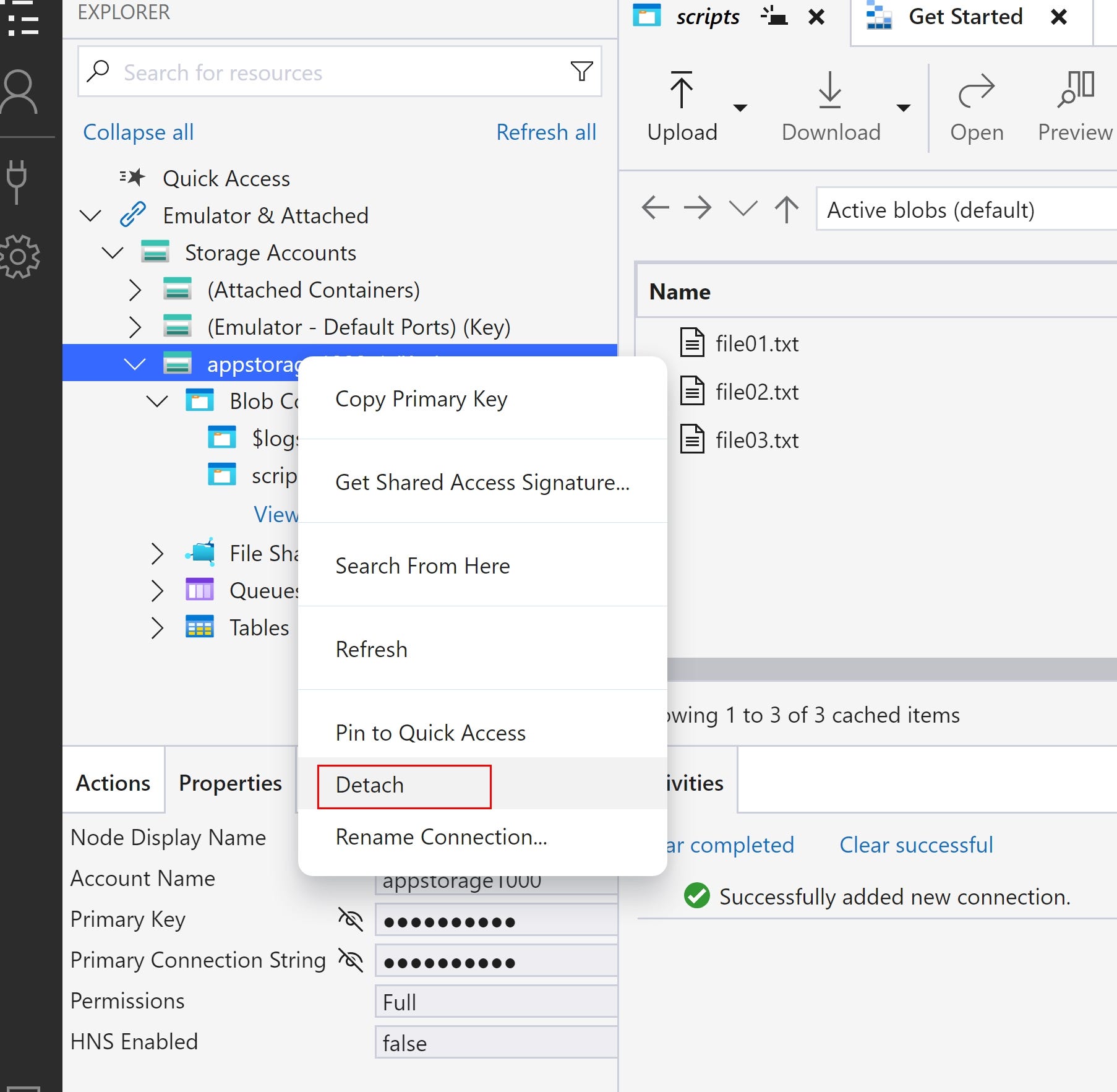Open the Settings gear icon in sidebar
Image resolution: width=1117 pixels, height=1092 pixels.
click(20, 256)
